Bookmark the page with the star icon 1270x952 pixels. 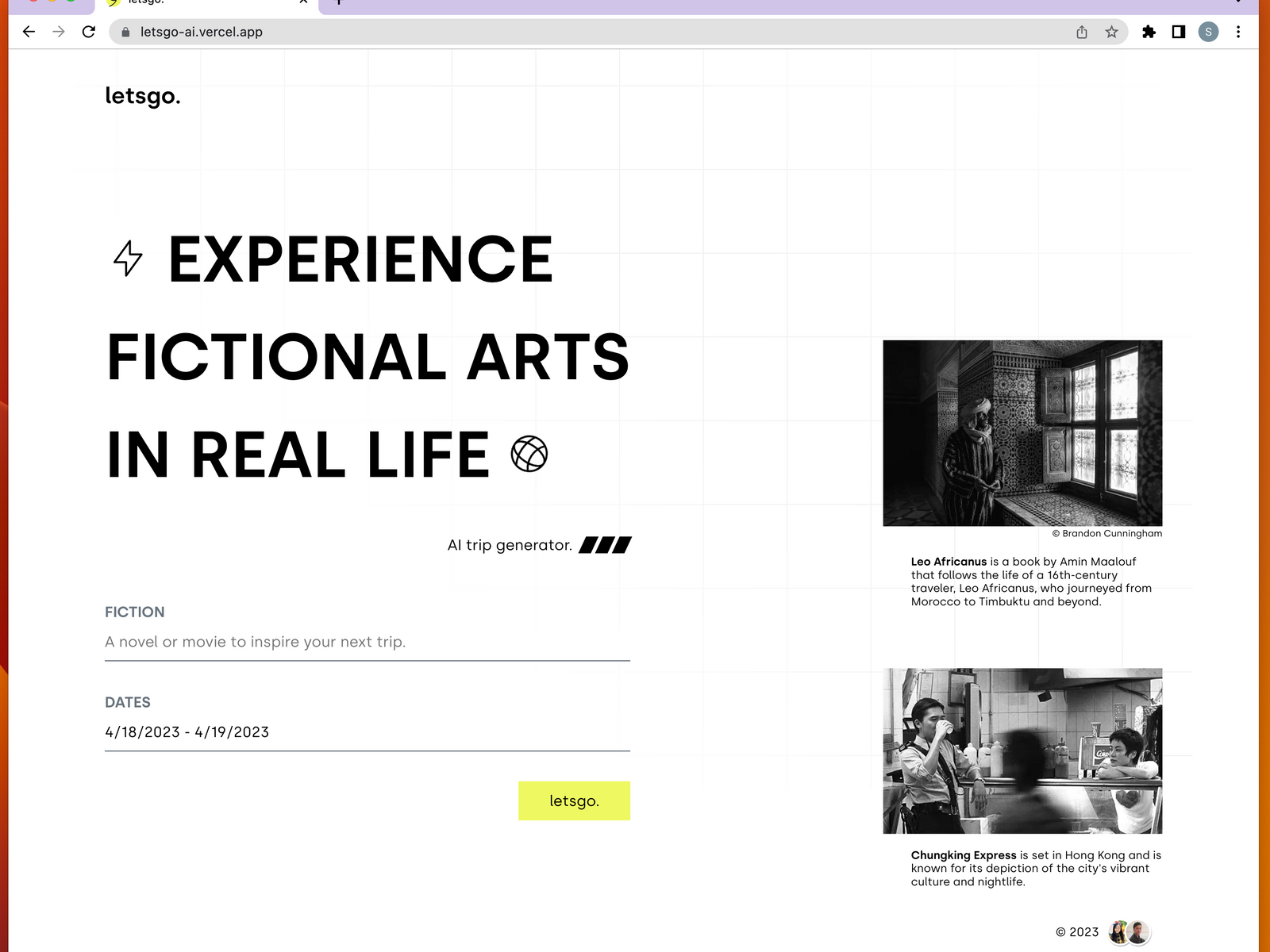(1111, 32)
